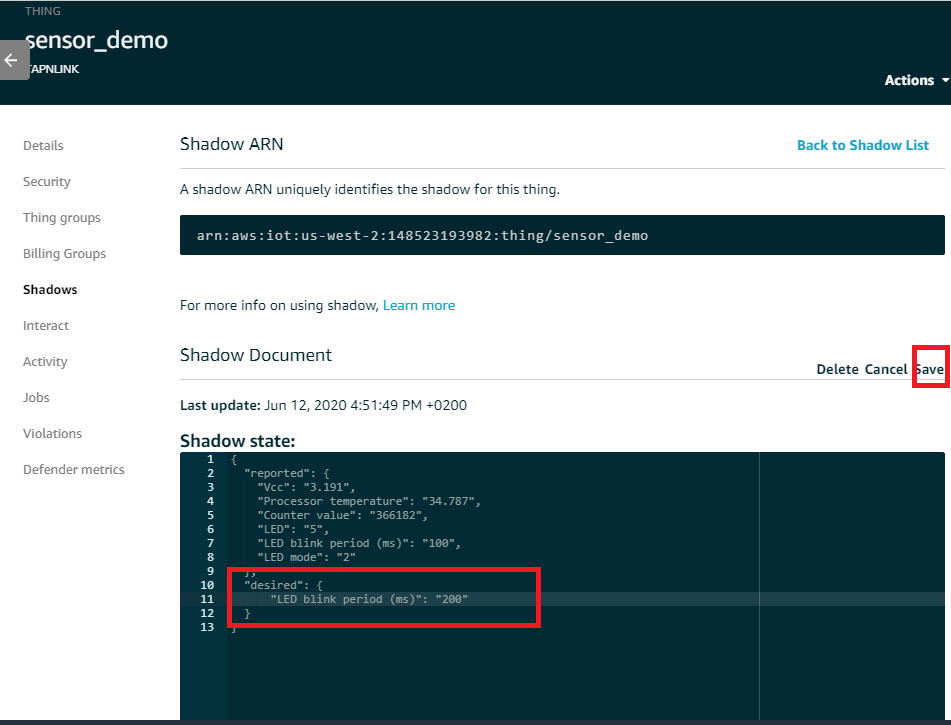Open Thing groups in sidebar

(x=62, y=218)
